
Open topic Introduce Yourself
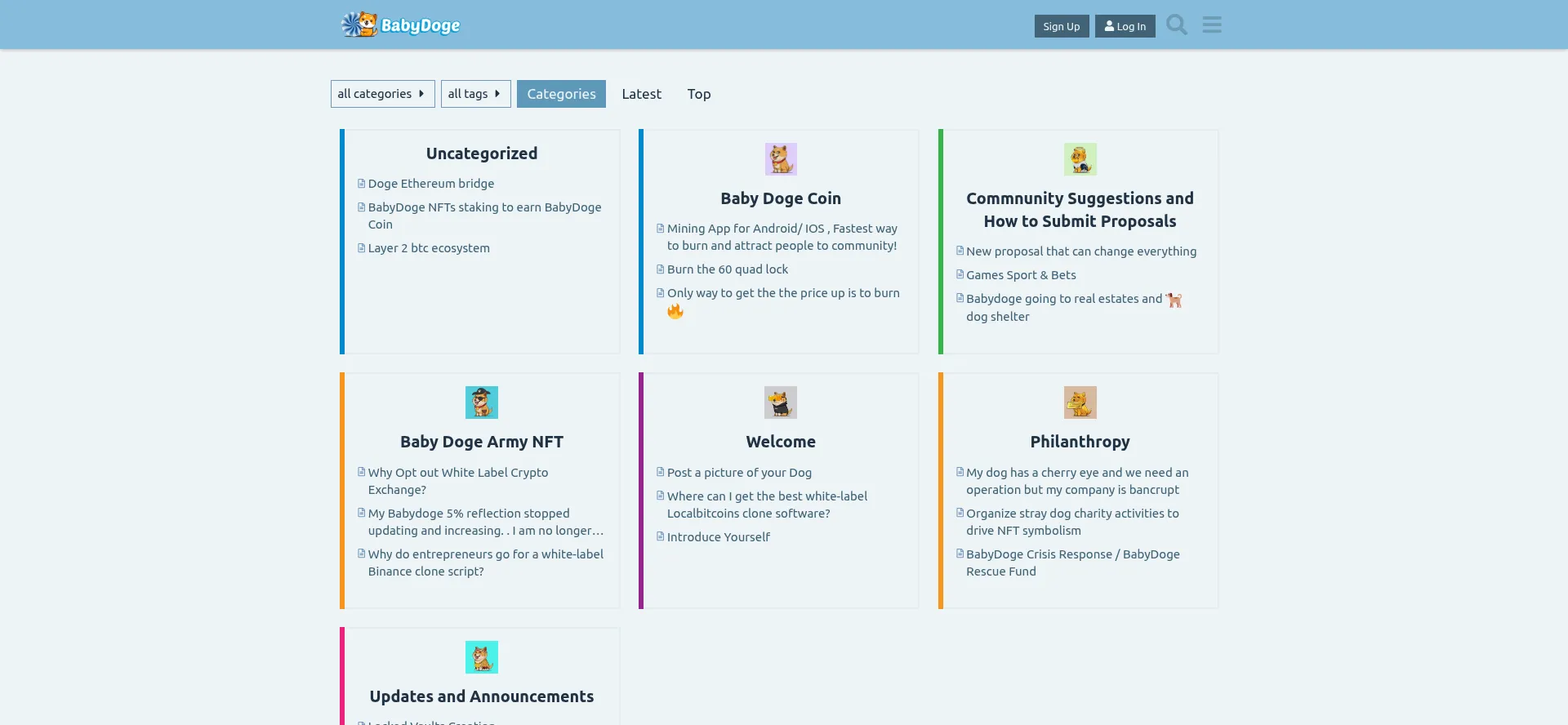coord(718,537)
